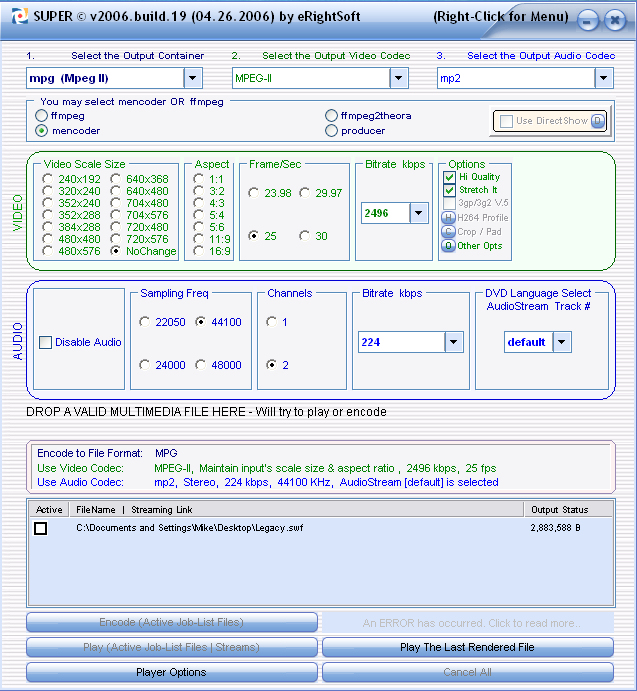Click the ERROR has occurred message
This screenshot has width=637, height=691.
[468, 623]
